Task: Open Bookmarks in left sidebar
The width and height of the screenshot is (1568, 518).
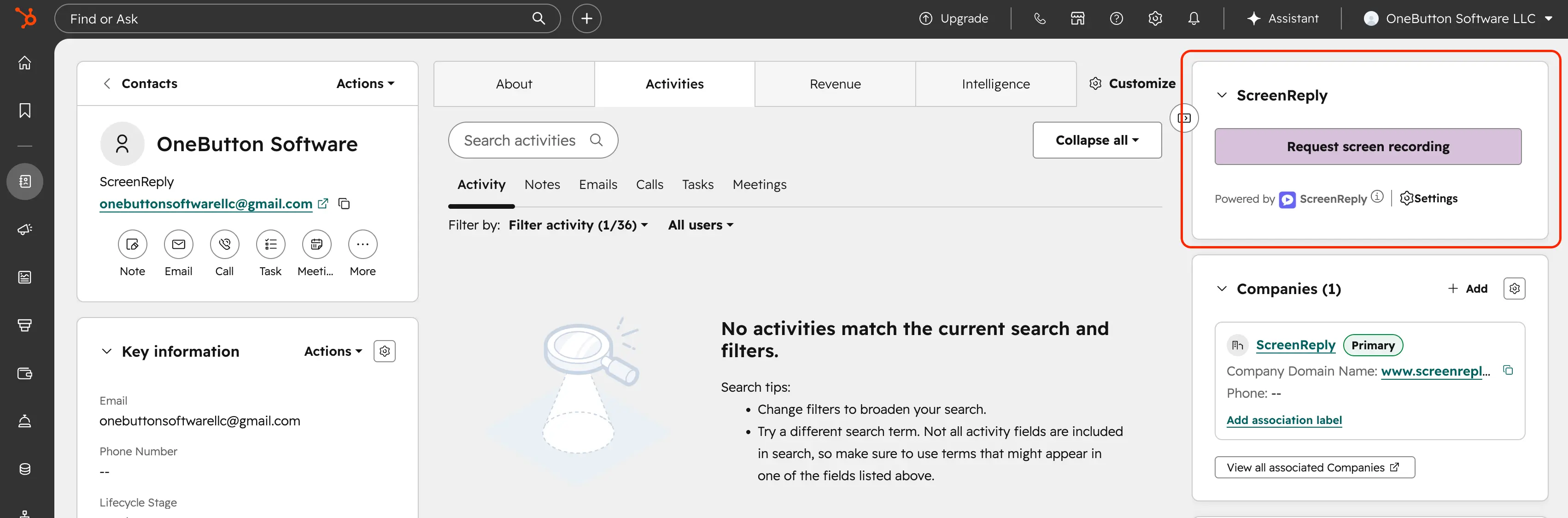Action: point(25,110)
